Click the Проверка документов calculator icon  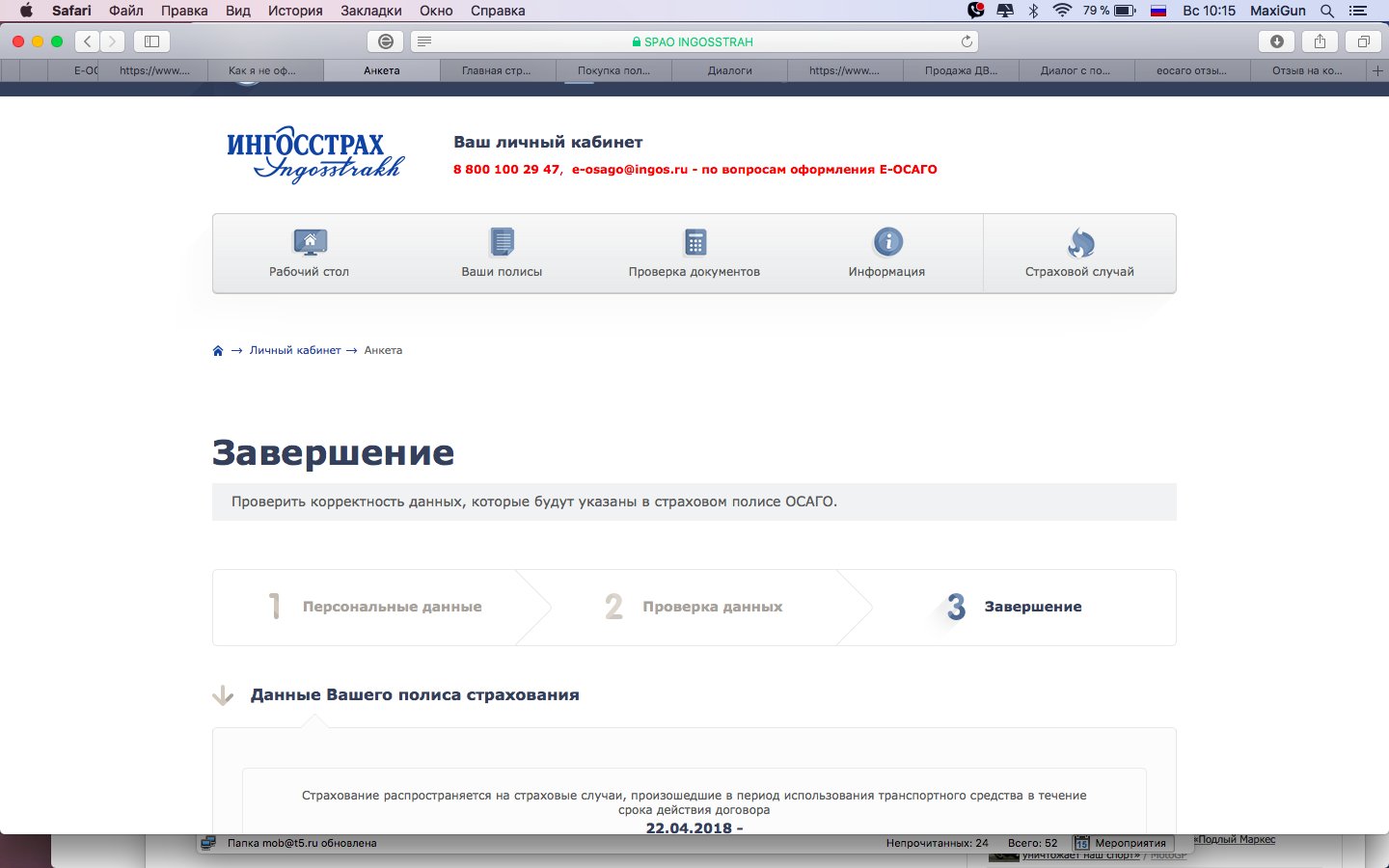click(694, 242)
